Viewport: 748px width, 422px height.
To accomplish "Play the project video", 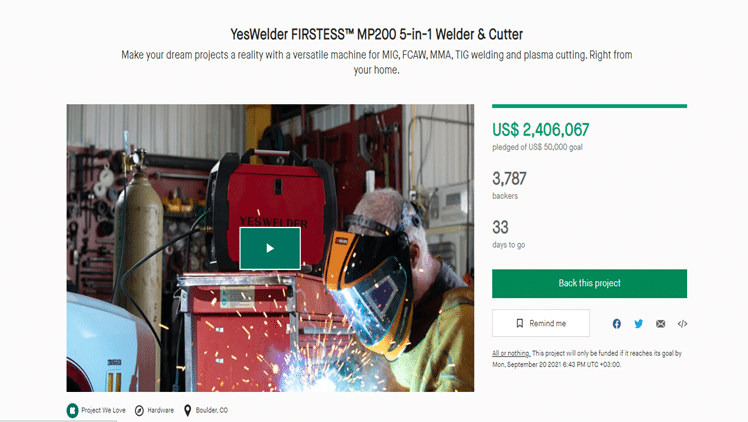I will point(270,248).
